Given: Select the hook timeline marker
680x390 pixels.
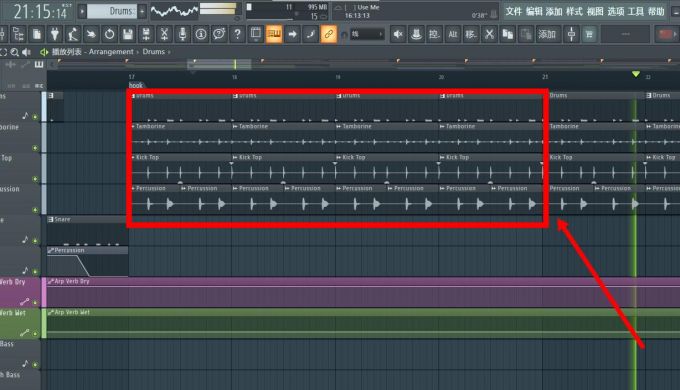Looking at the screenshot, I should 136,85.
